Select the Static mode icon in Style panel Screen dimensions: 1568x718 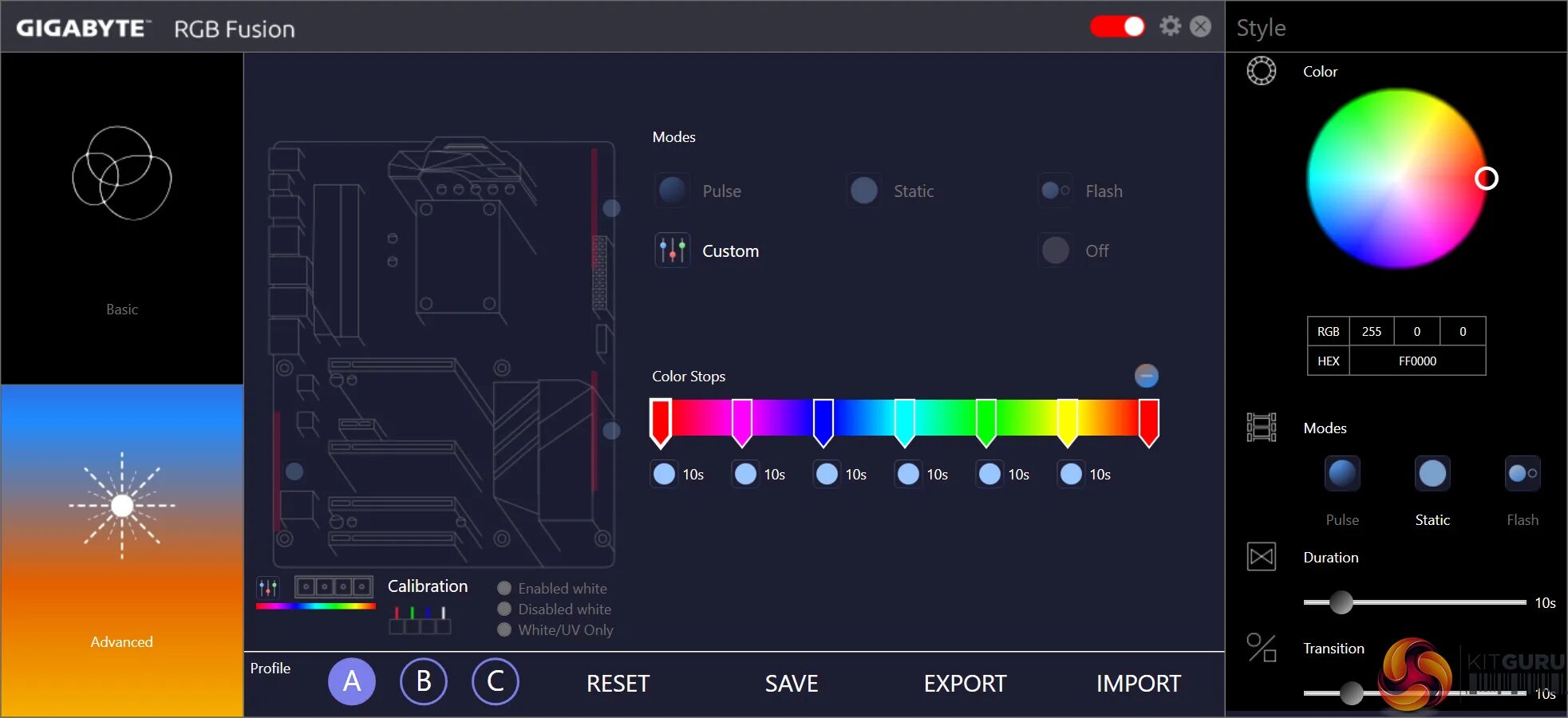point(1432,473)
